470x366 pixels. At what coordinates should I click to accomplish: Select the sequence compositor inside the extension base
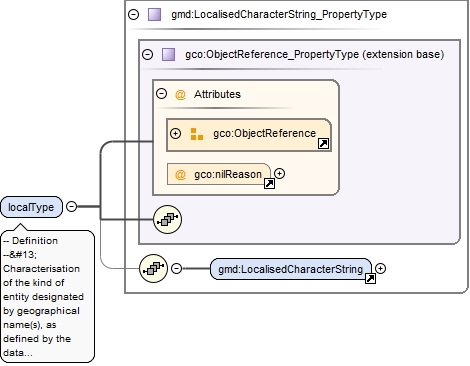[x=167, y=219]
